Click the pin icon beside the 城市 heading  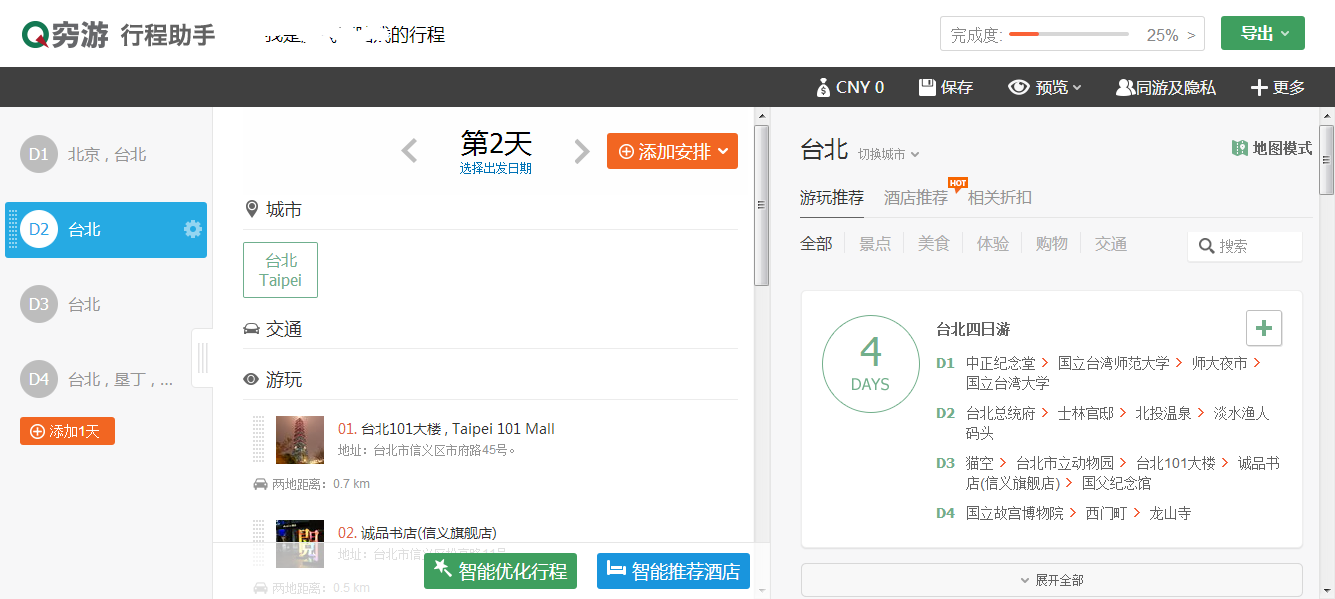tap(251, 209)
